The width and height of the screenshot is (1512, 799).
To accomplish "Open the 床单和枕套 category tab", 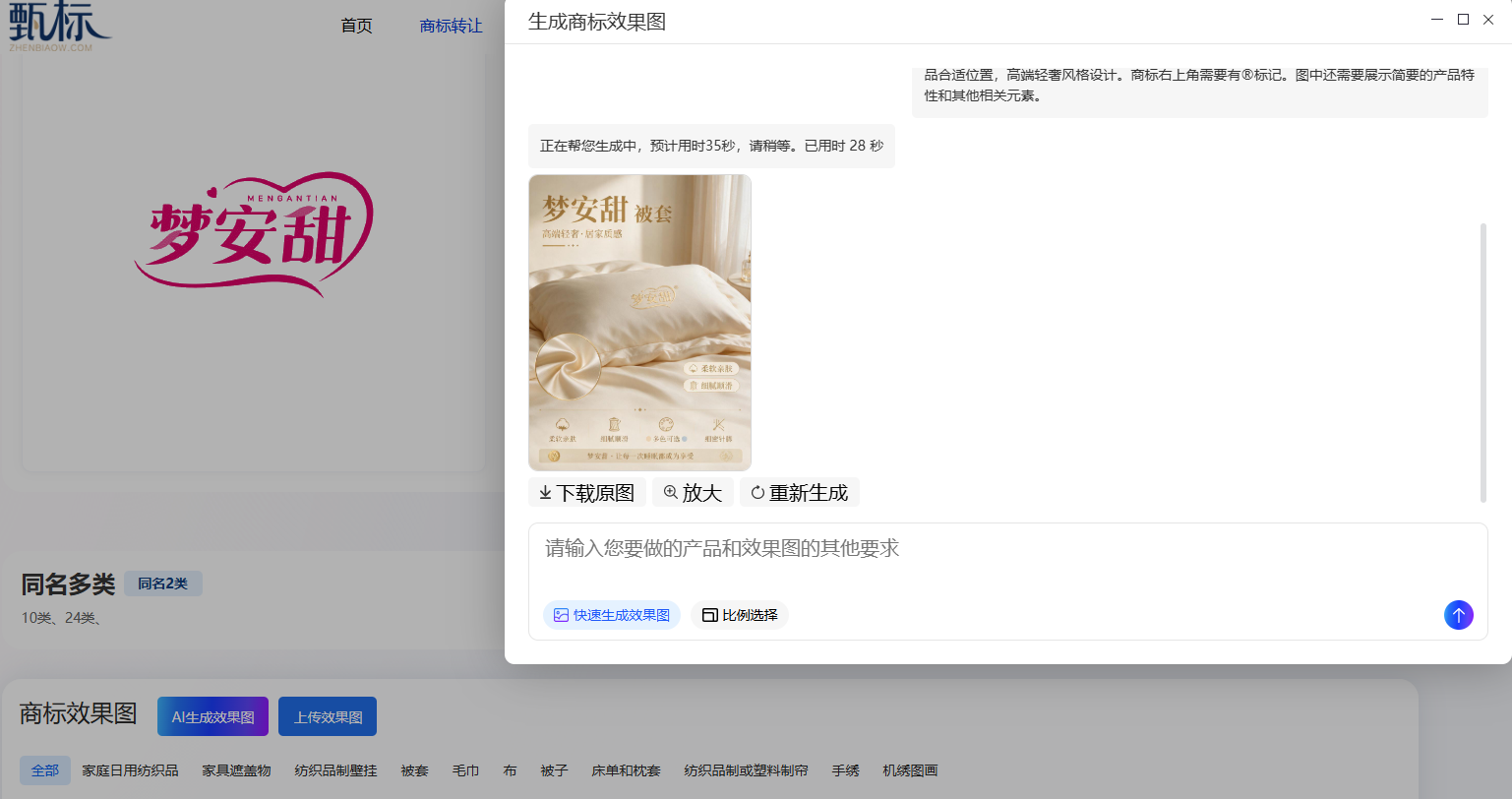I will pos(626,770).
